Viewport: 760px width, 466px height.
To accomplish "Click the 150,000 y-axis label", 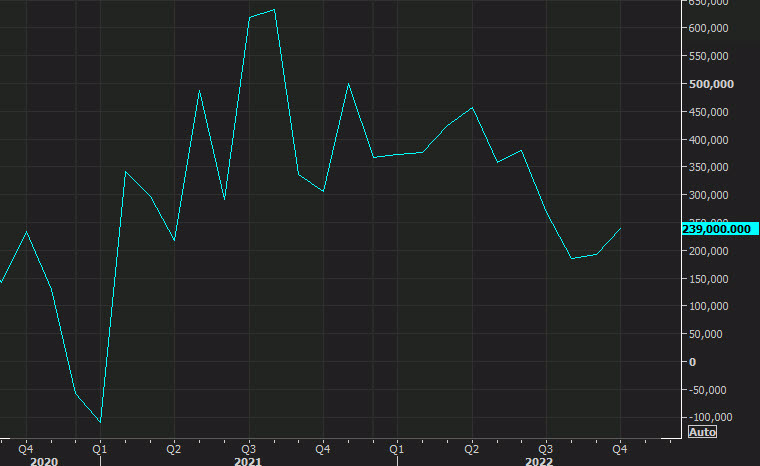I will 708,279.
